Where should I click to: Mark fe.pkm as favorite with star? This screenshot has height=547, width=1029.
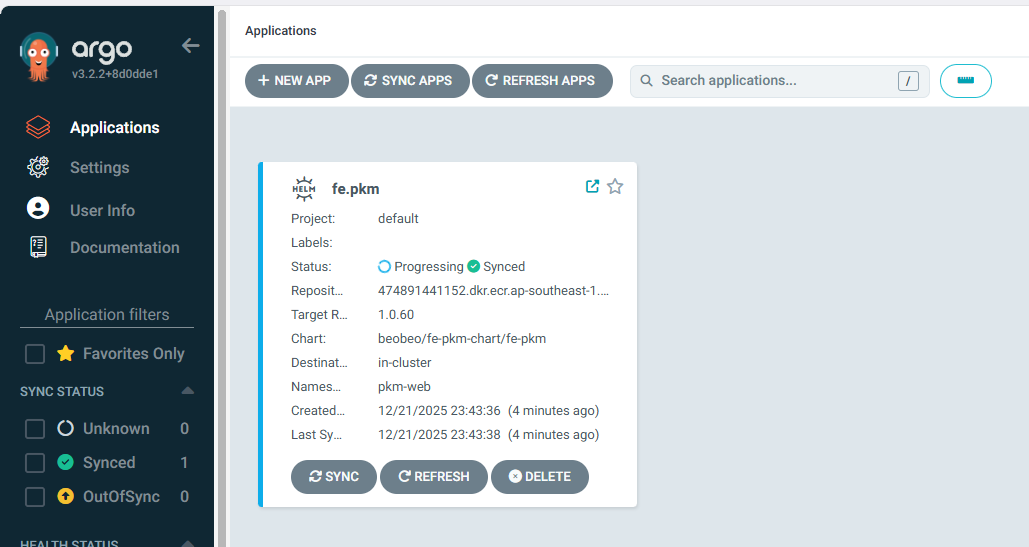click(x=615, y=186)
